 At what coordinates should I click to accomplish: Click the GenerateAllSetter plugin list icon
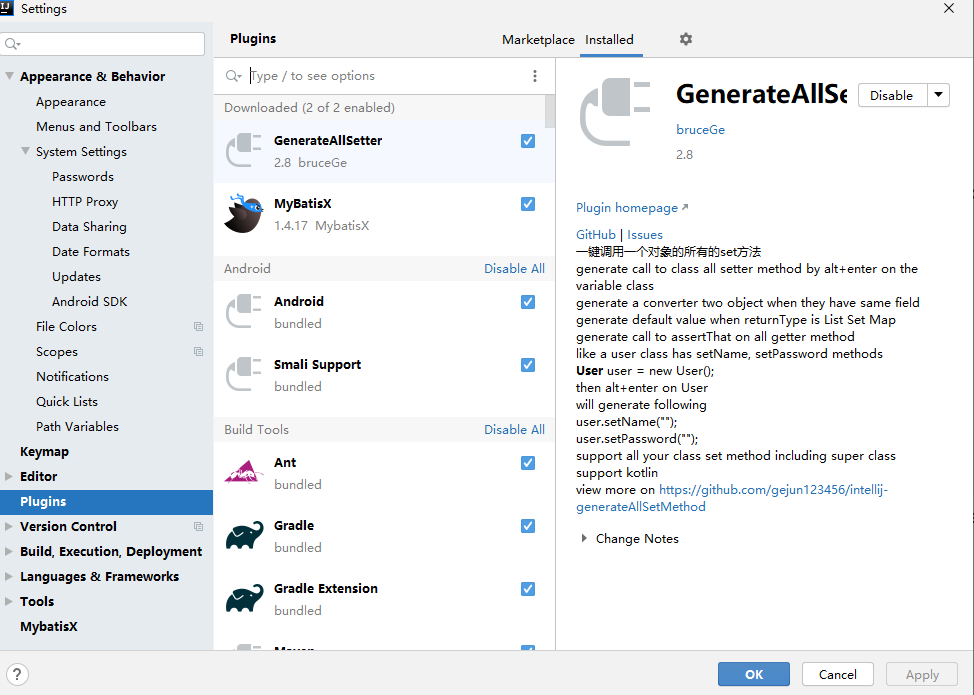click(x=244, y=150)
